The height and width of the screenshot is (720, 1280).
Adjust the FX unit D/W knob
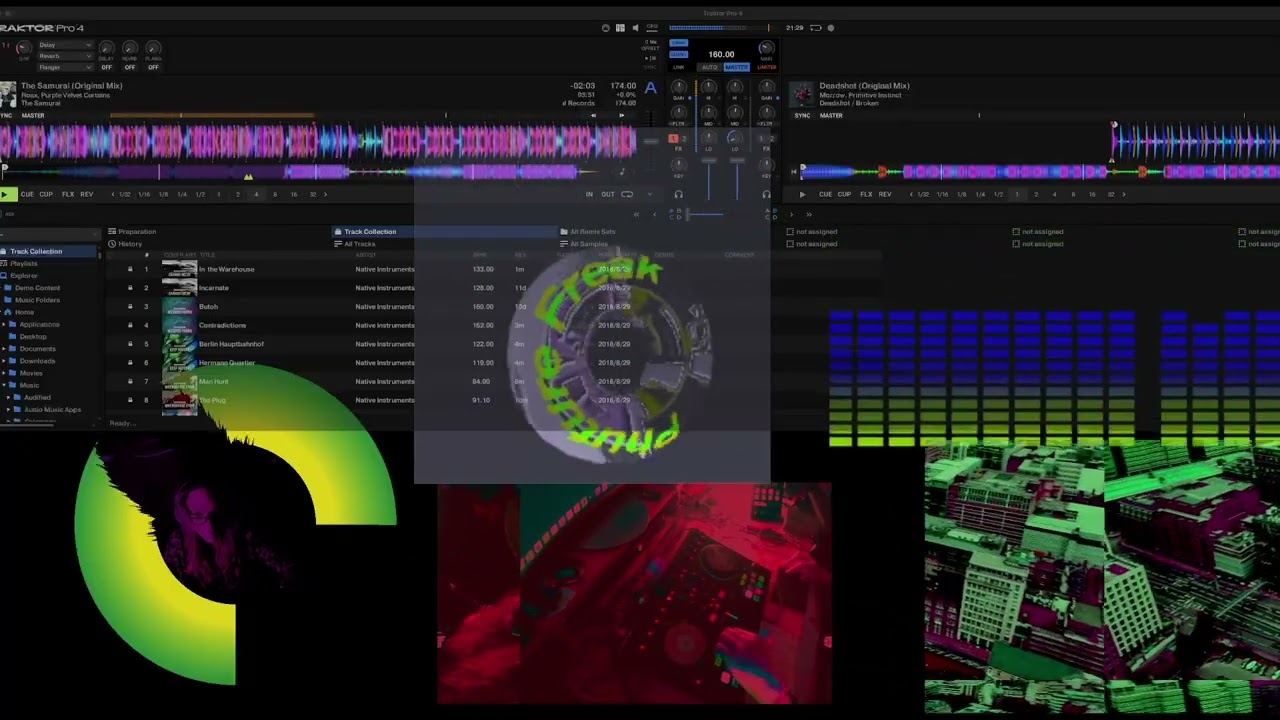point(24,48)
